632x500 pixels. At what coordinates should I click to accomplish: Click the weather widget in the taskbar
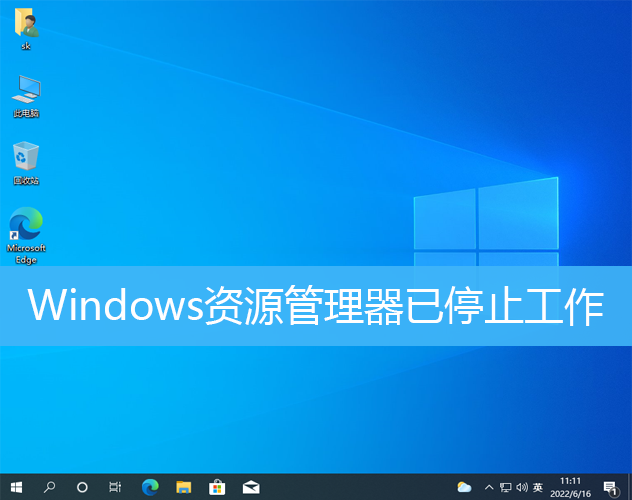pos(464,487)
